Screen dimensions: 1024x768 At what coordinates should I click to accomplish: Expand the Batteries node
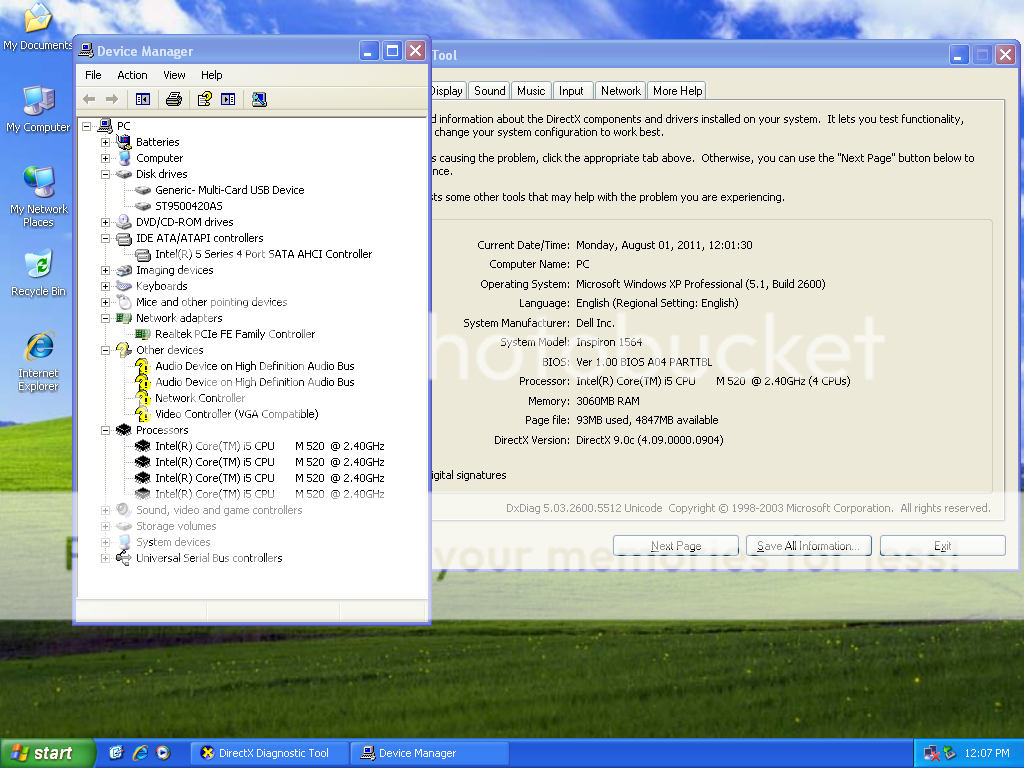pos(105,142)
